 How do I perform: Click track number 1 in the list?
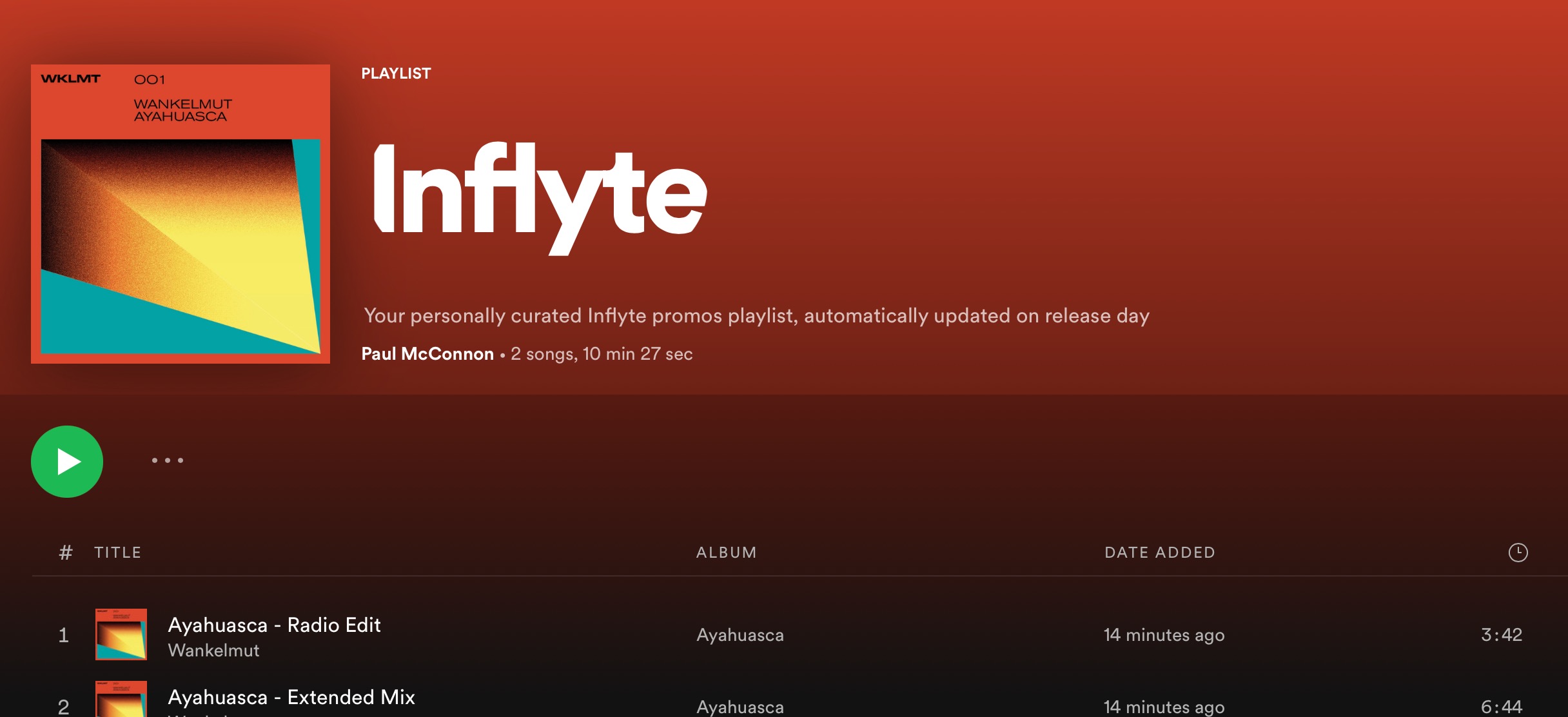[63, 635]
